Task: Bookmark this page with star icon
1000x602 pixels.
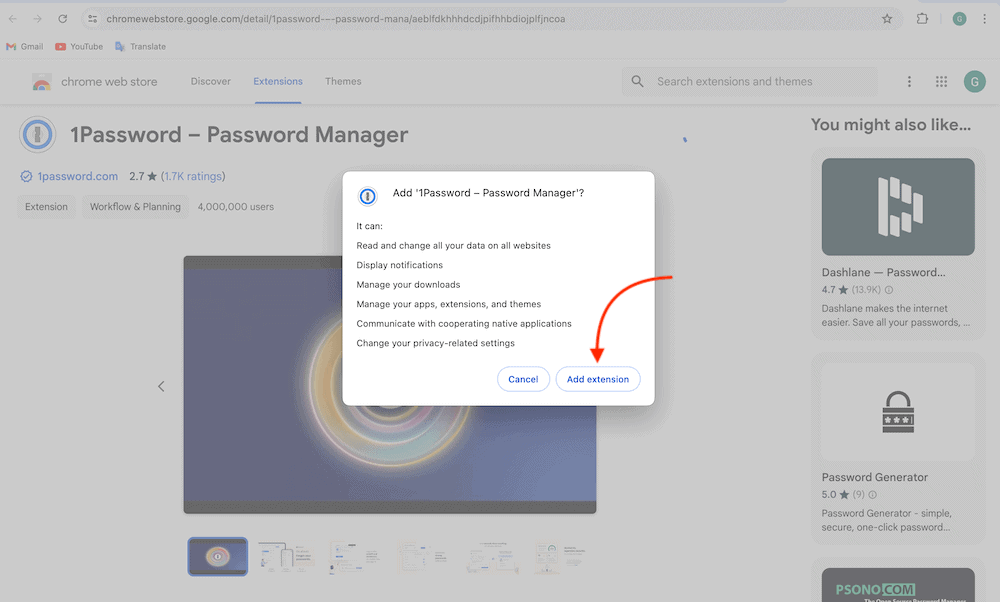Action: 887,19
